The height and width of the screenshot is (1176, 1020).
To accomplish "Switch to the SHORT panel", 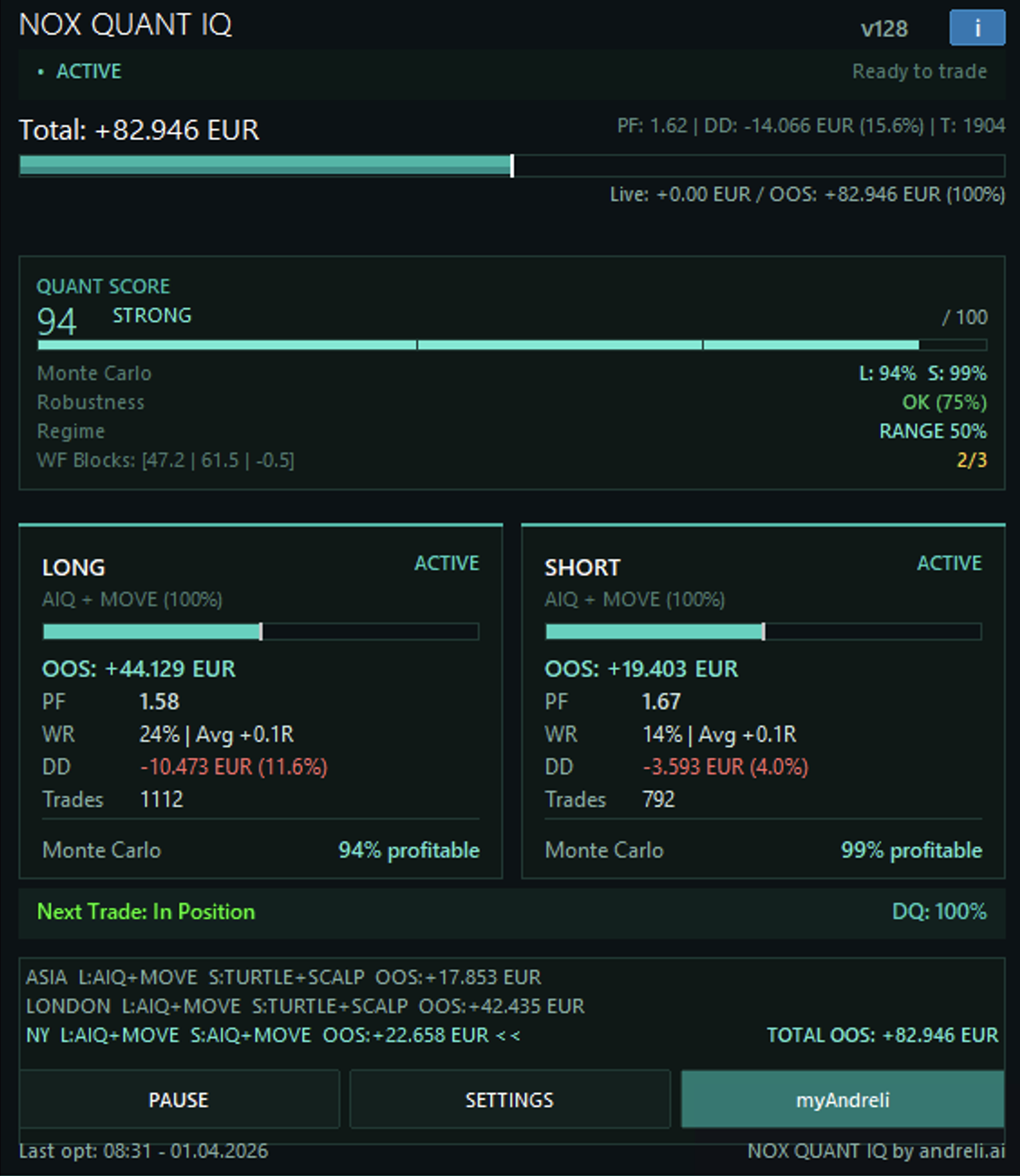I will point(581,568).
